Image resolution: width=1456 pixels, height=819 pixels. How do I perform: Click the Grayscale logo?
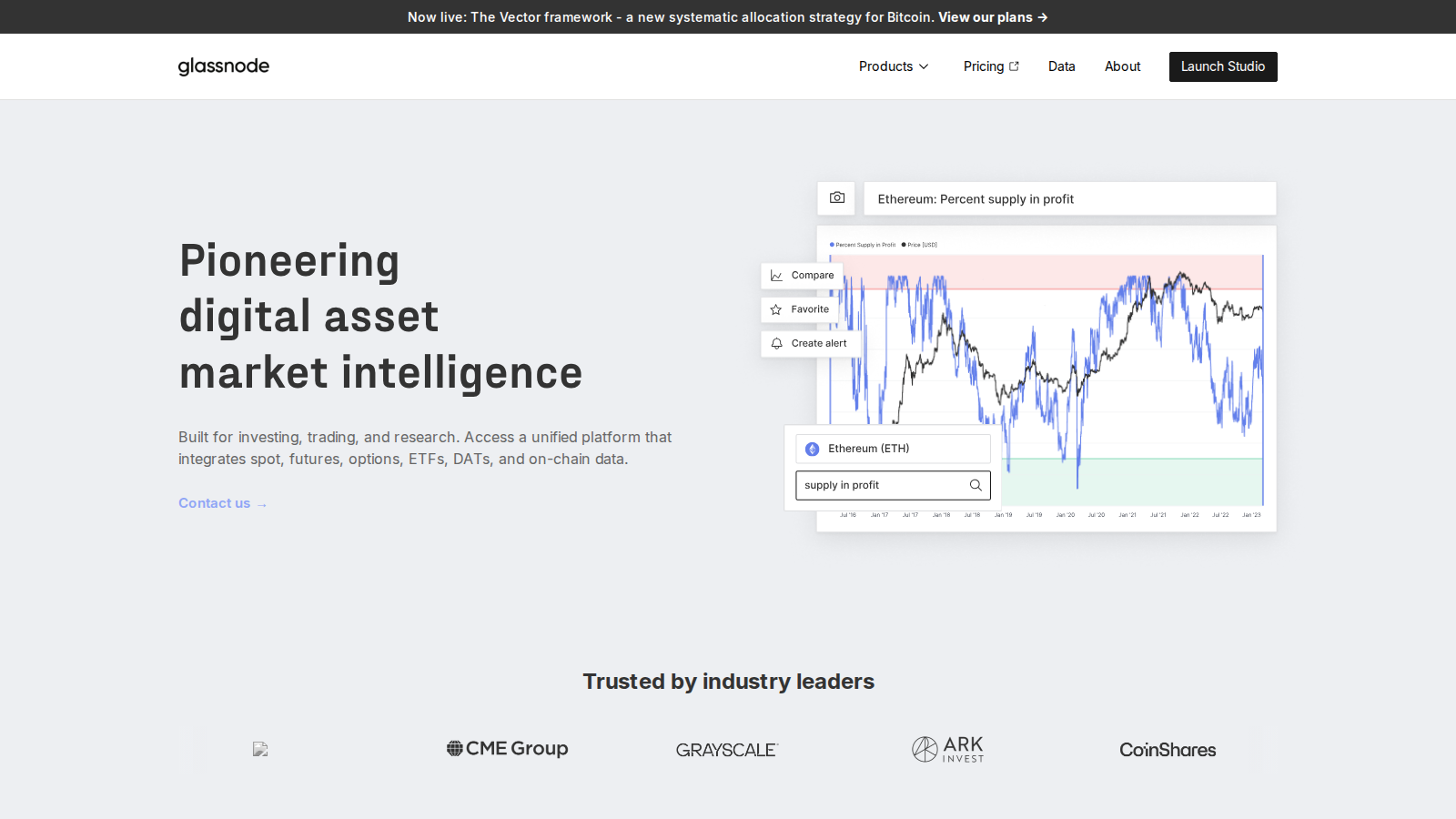(x=727, y=750)
